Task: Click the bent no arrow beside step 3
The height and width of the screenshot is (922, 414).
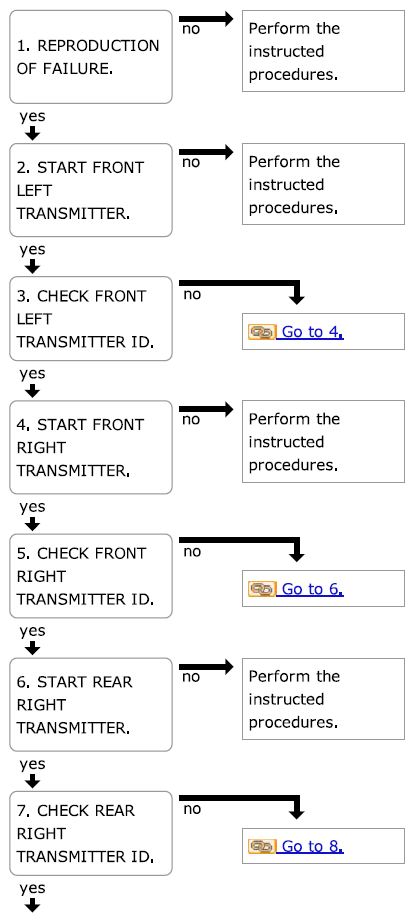Action: [242, 292]
